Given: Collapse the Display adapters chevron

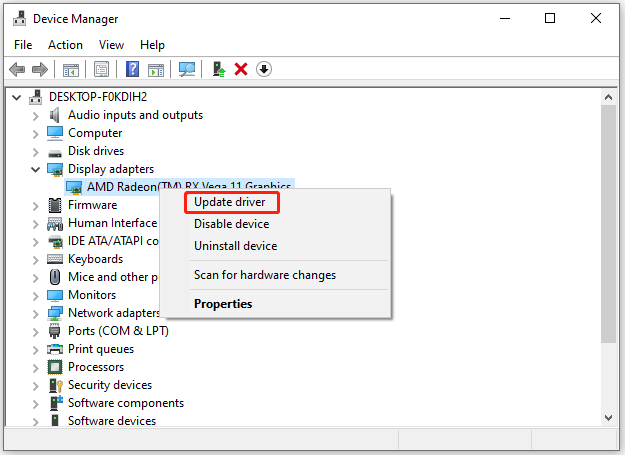Looking at the screenshot, I should tap(35, 170).
